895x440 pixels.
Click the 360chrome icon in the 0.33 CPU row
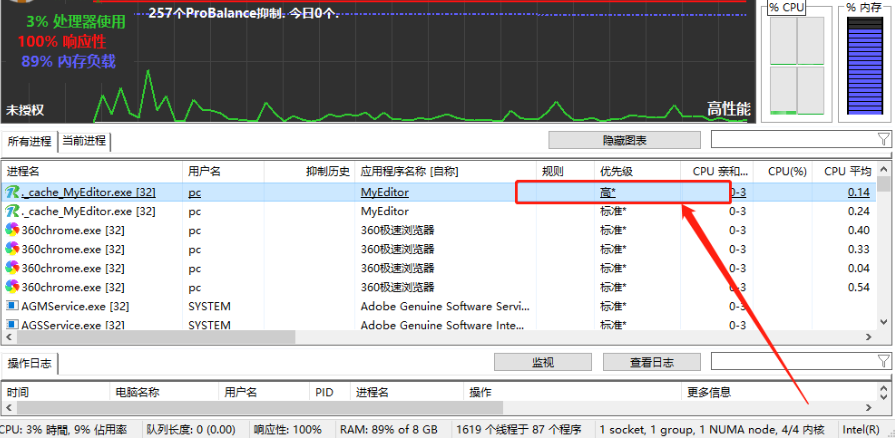tap(12, 249)
